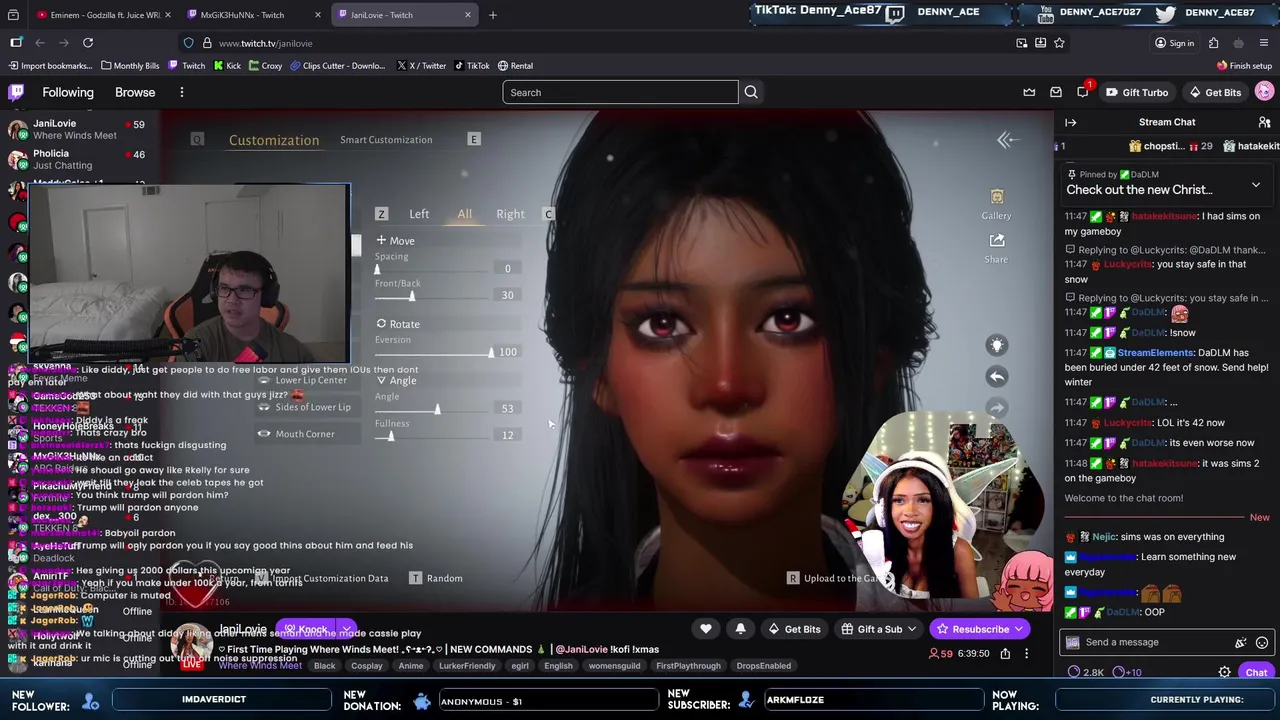Viewport: 1280px width, 720px height.
Task: Open Twitch notifications with red badge
Action: coord(1083,92)
